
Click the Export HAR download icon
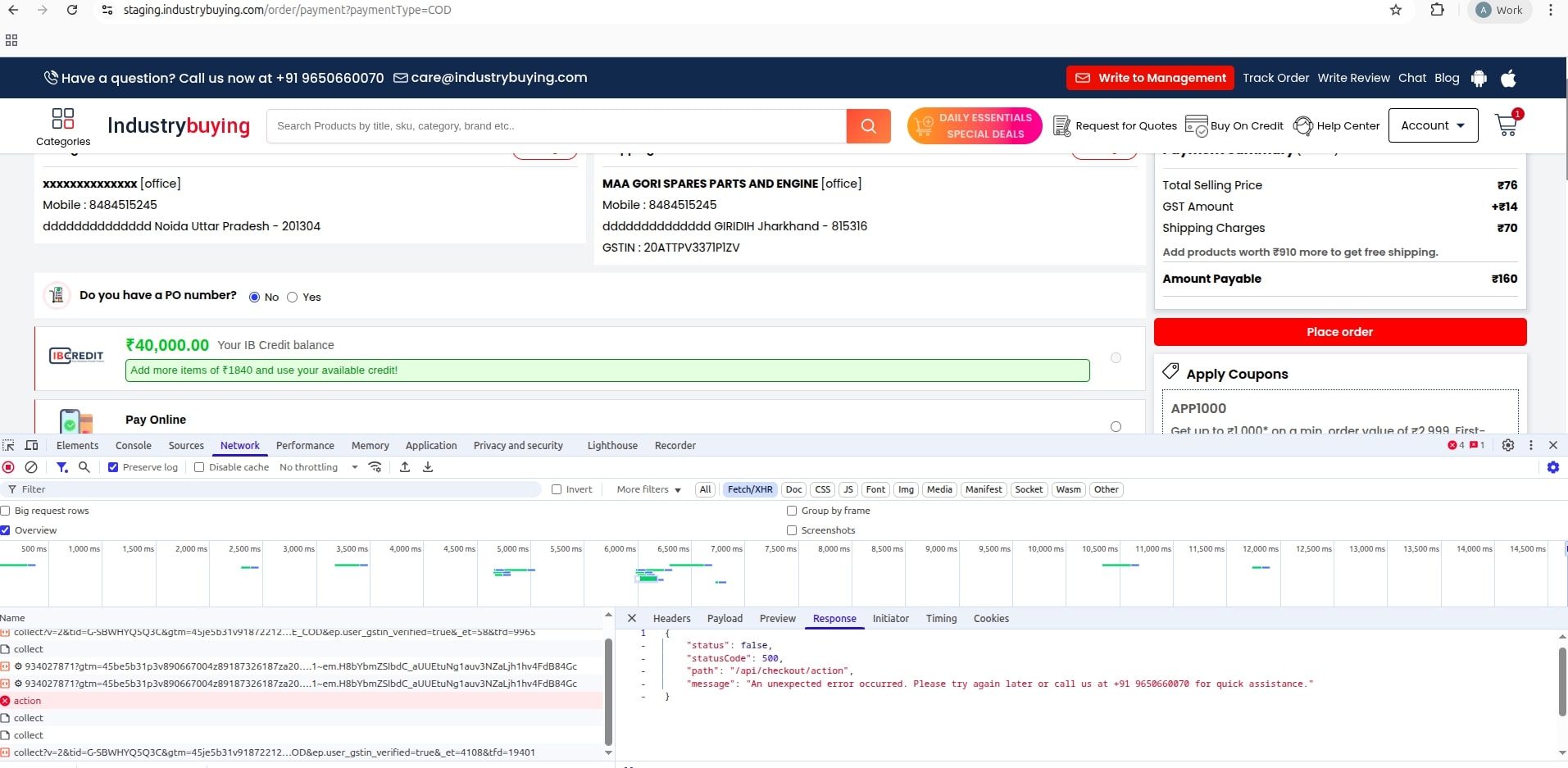pyautogui.click(x=428, y=467)
